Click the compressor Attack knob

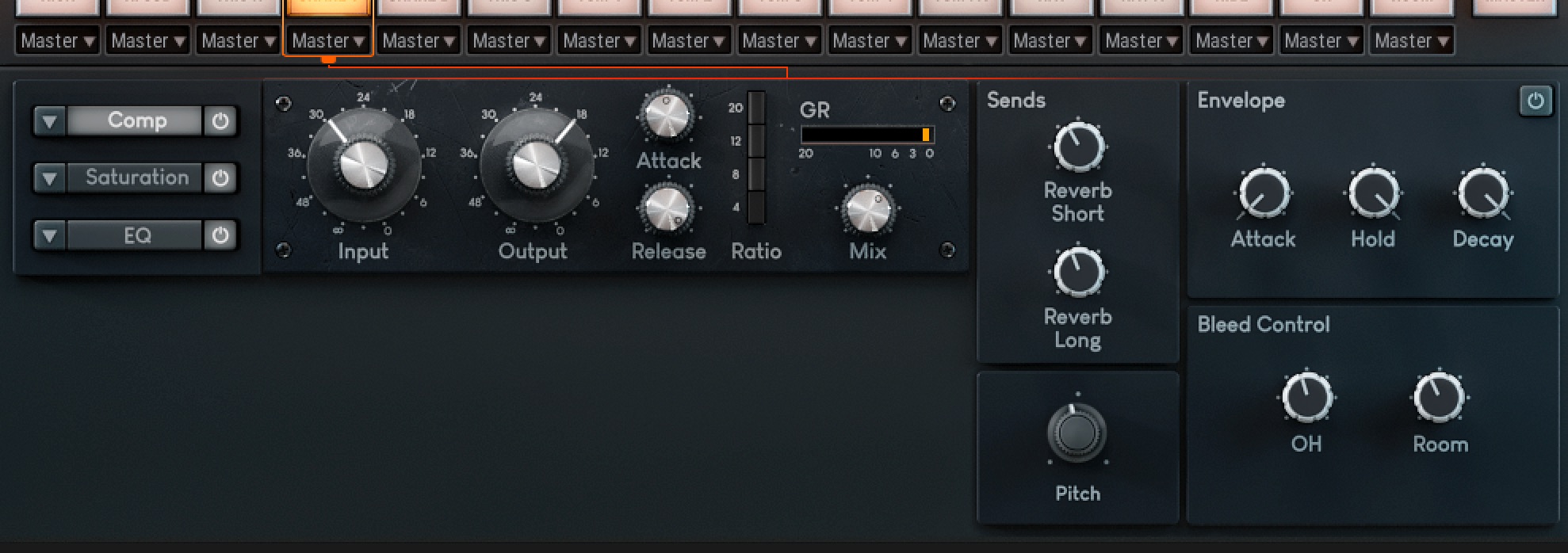pos(667,115)
